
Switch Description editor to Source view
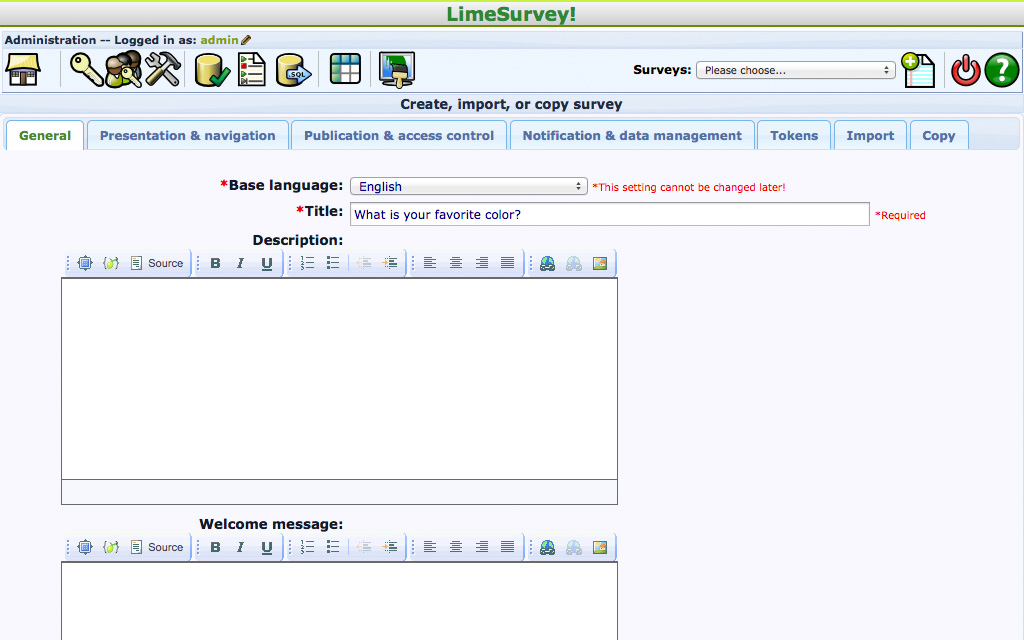(x=157, y=263)
